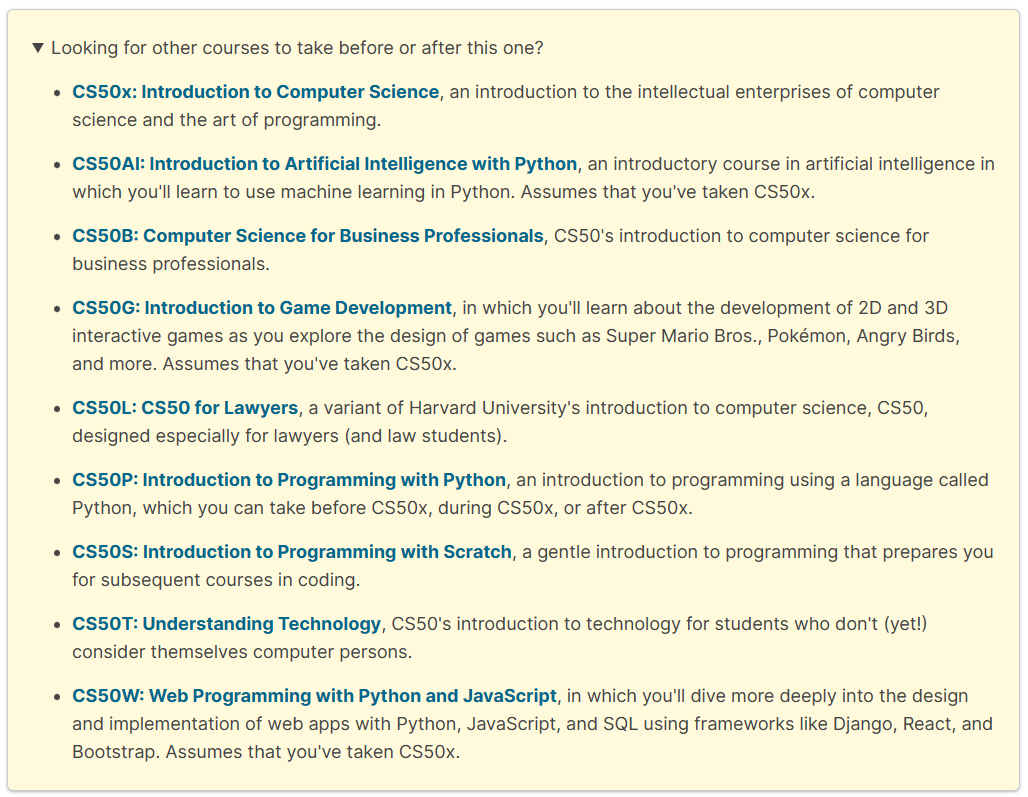1028x797 pixels.
Task: Click the bullet beside the CS50x entry
Action: click(56, 92)
